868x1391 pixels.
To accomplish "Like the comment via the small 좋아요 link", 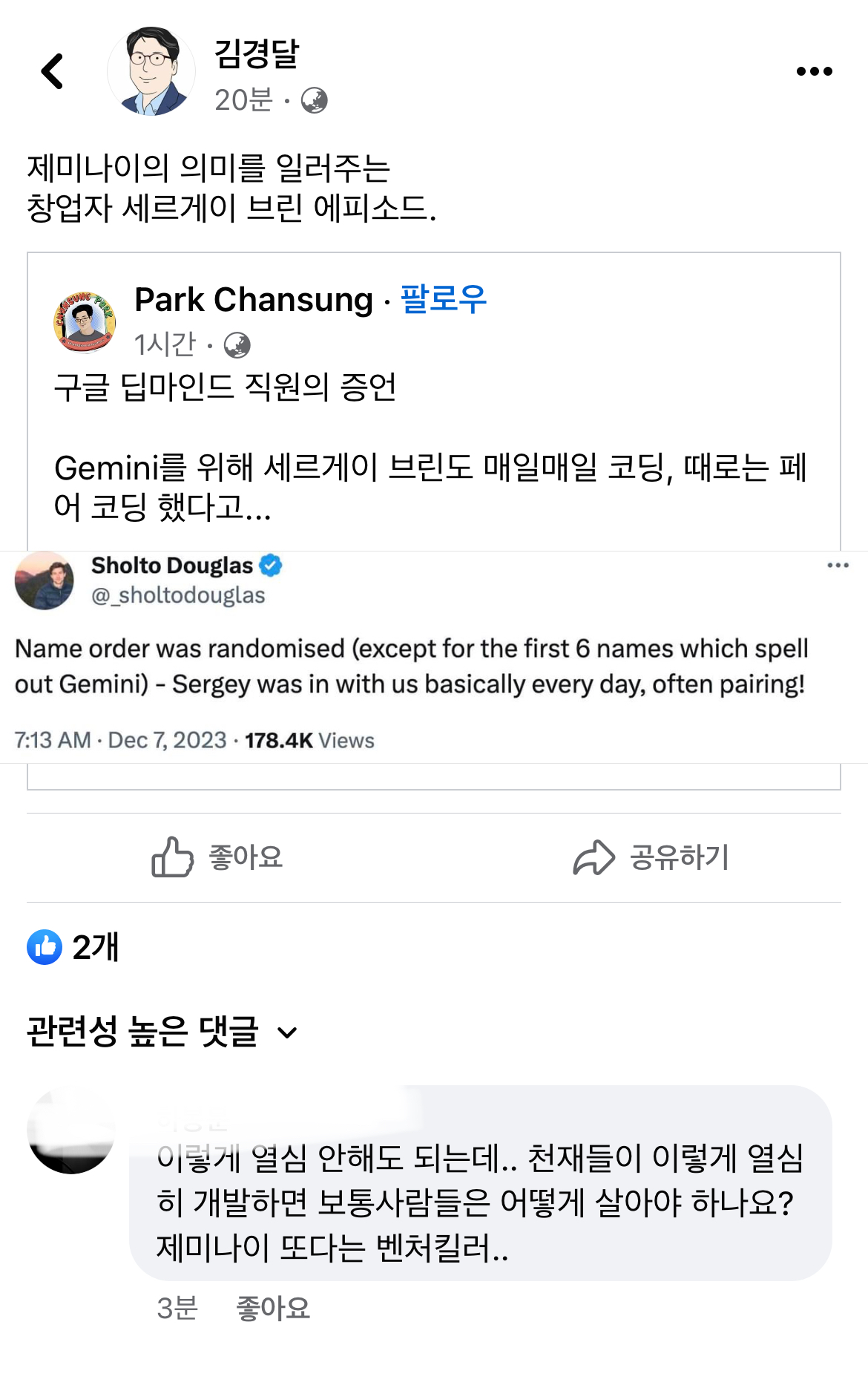I will tap(273, 1308).
